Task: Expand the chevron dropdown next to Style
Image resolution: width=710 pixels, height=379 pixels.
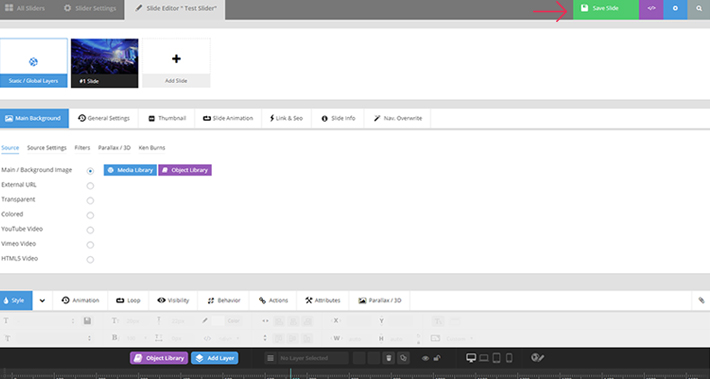Action: click(x=42, y=300)
